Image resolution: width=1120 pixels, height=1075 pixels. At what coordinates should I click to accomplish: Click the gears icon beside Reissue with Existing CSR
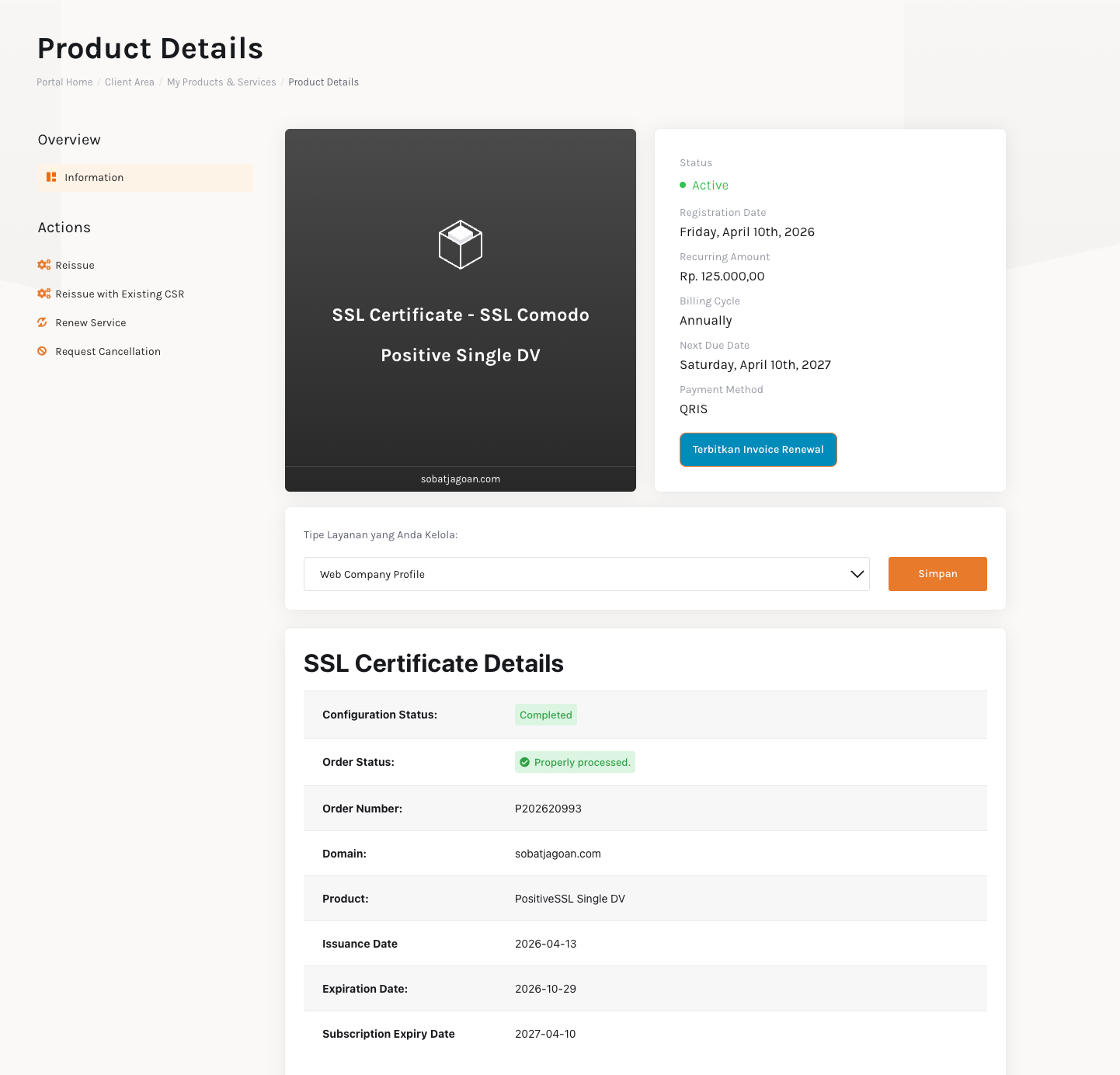(x=43, y=294)
